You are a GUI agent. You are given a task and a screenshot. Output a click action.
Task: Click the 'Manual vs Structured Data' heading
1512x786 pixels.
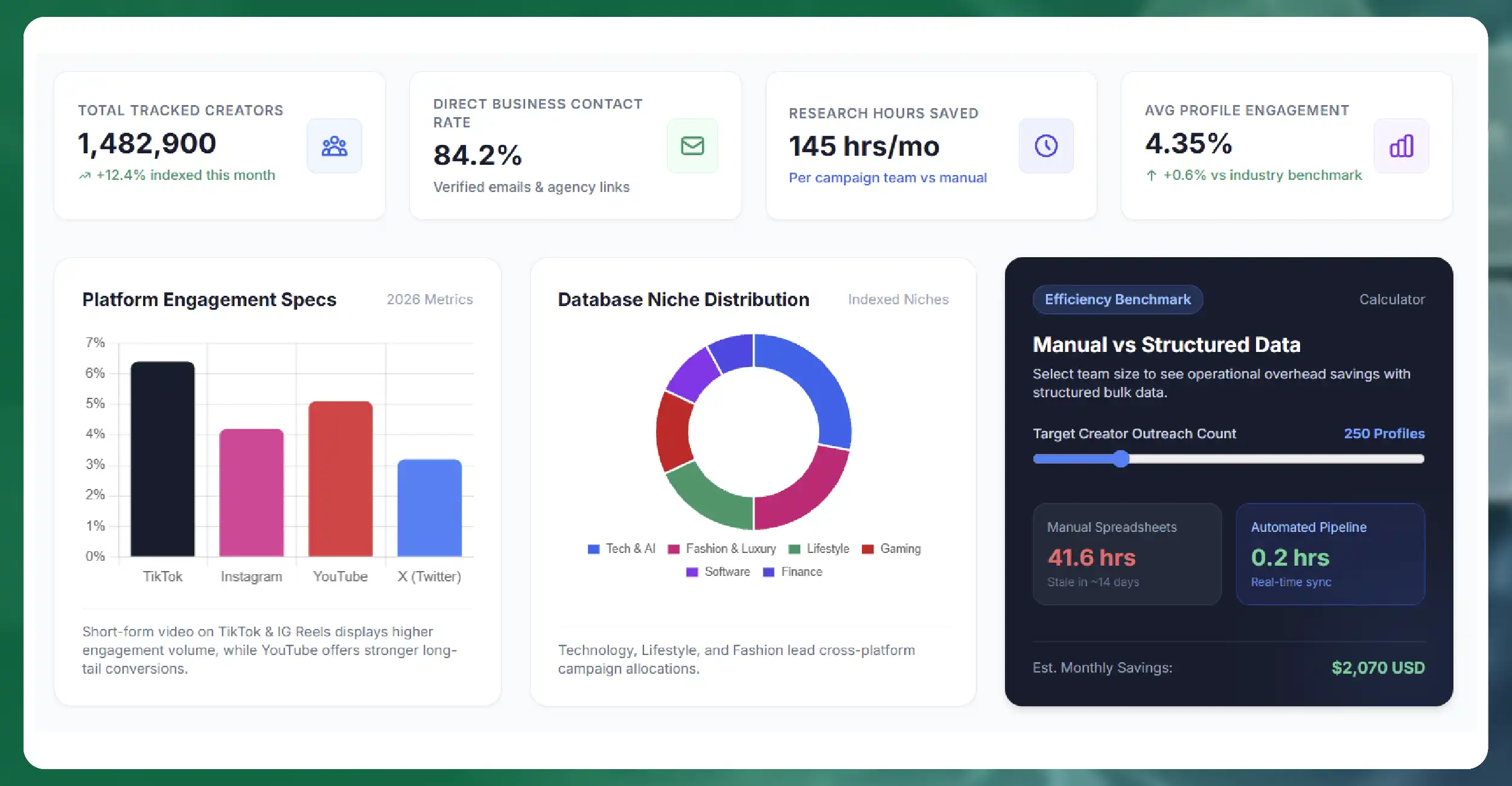1166,345
